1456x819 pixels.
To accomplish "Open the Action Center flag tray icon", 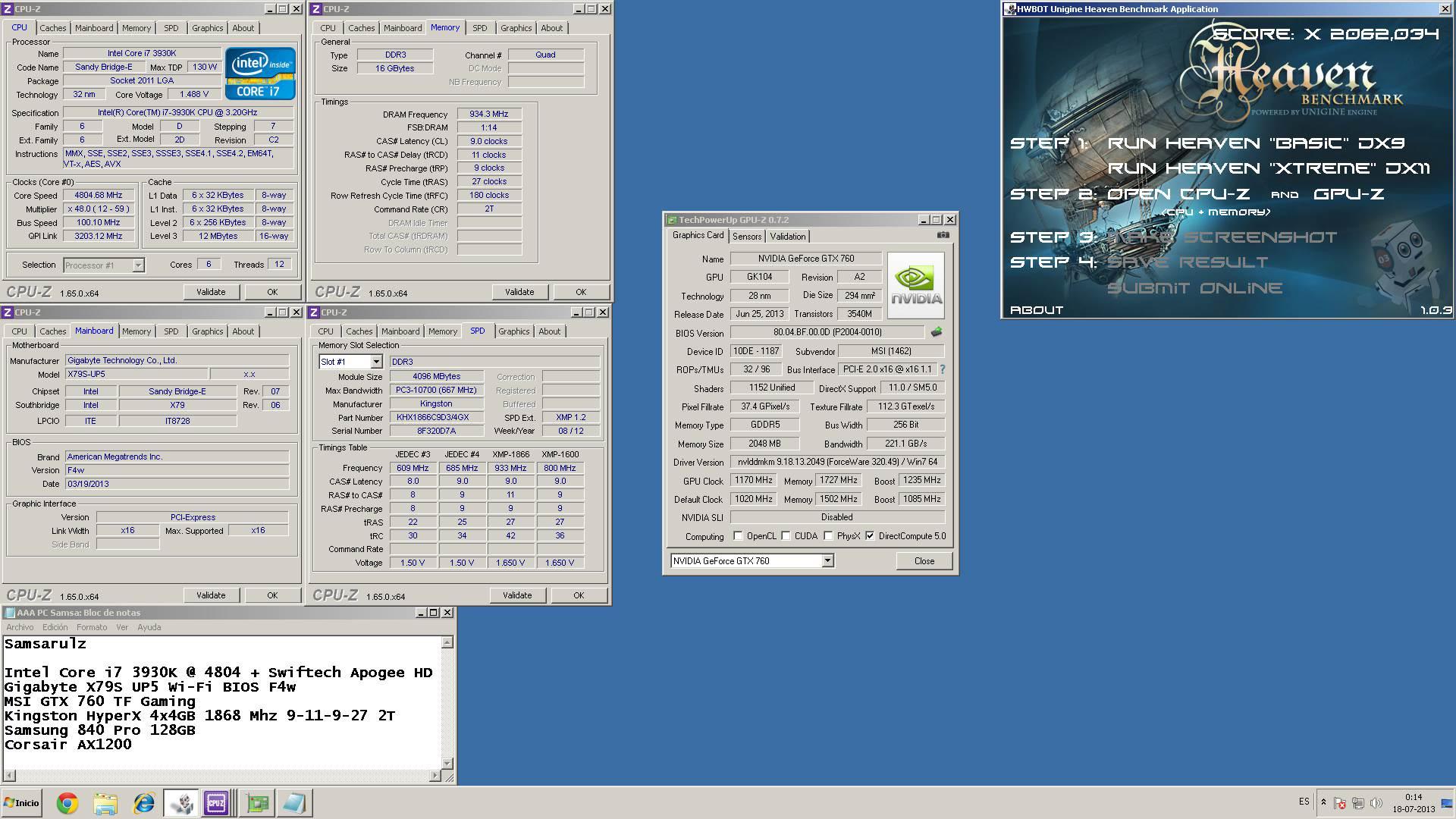I will [1340, 803].
